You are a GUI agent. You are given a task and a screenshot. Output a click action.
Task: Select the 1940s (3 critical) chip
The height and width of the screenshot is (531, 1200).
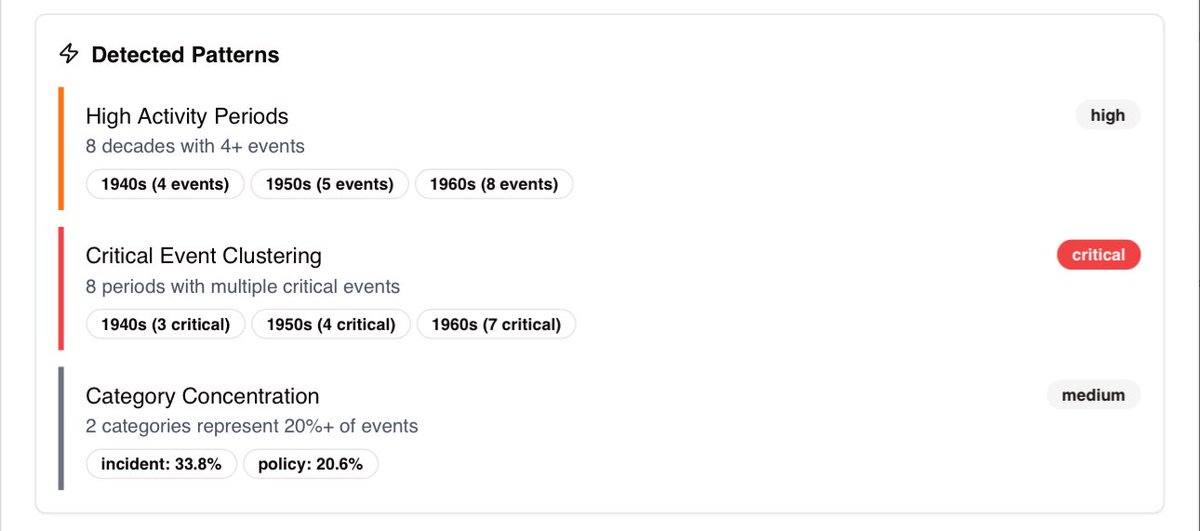click(x=166, y=324)
